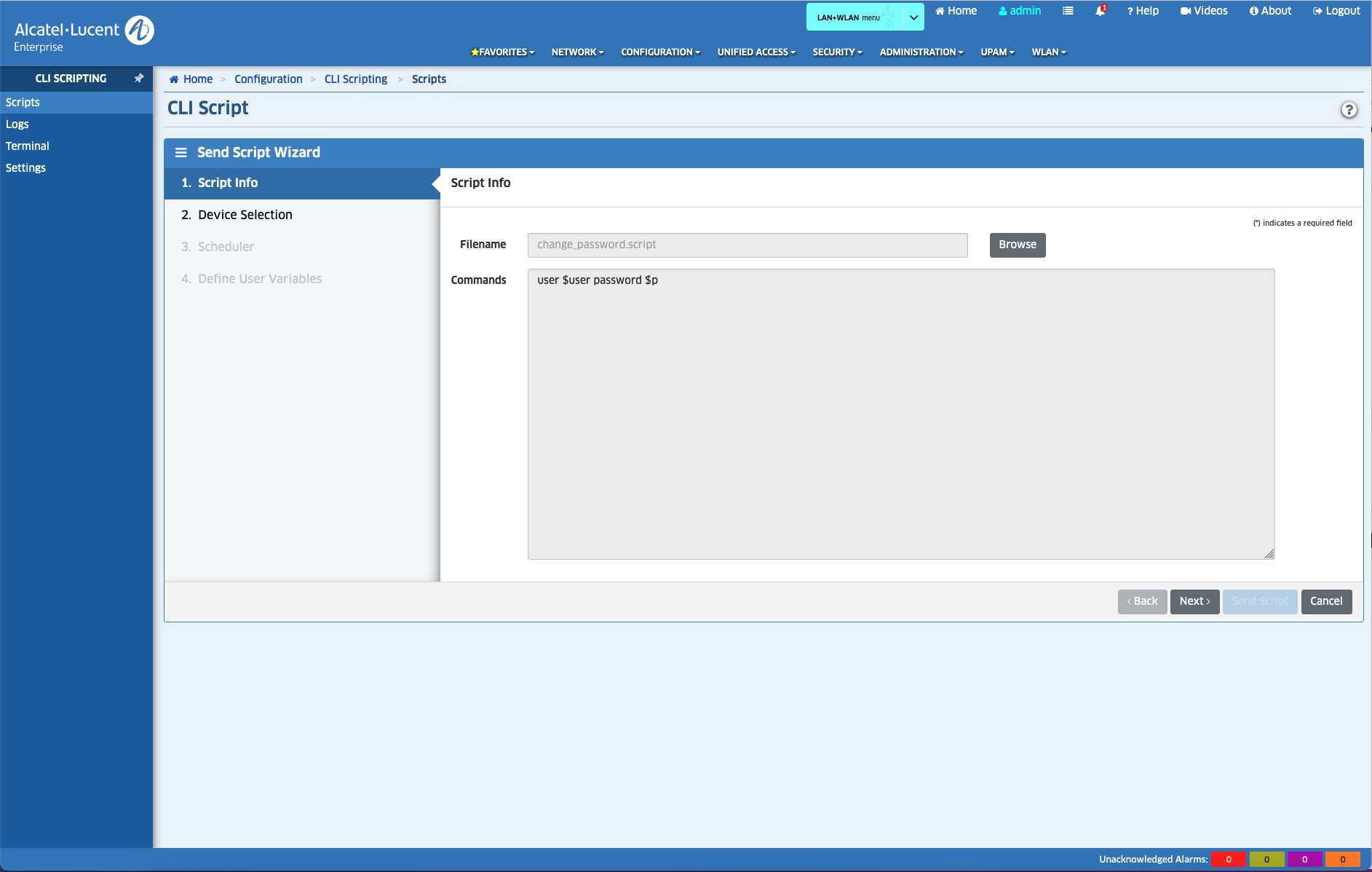Click the Browse button
The image size is (1372, 872).
point(1017,245)
